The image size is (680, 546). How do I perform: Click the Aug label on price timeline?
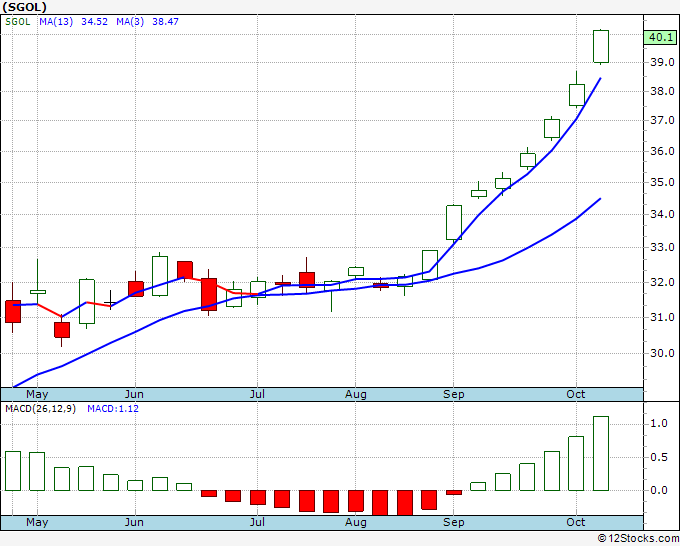(x=356, y=394)
